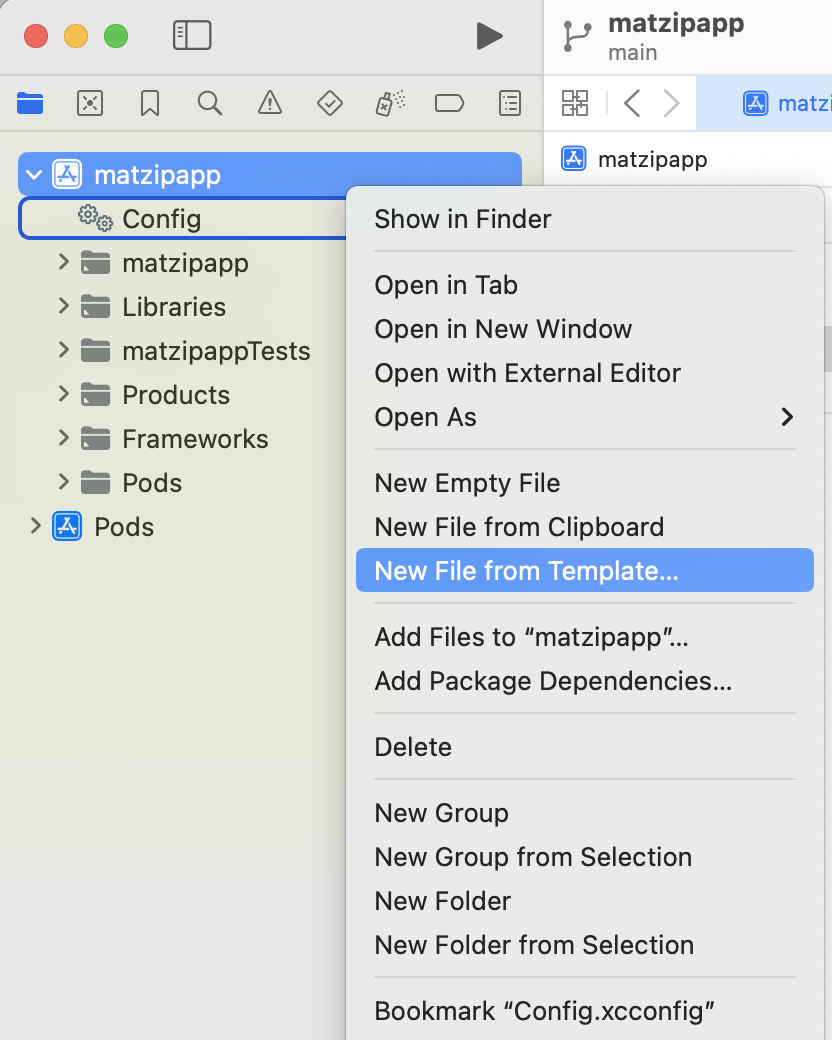Toggle the navigator sidebar visibility
This screenshot has width=832, height=1040.
(192, 35)
